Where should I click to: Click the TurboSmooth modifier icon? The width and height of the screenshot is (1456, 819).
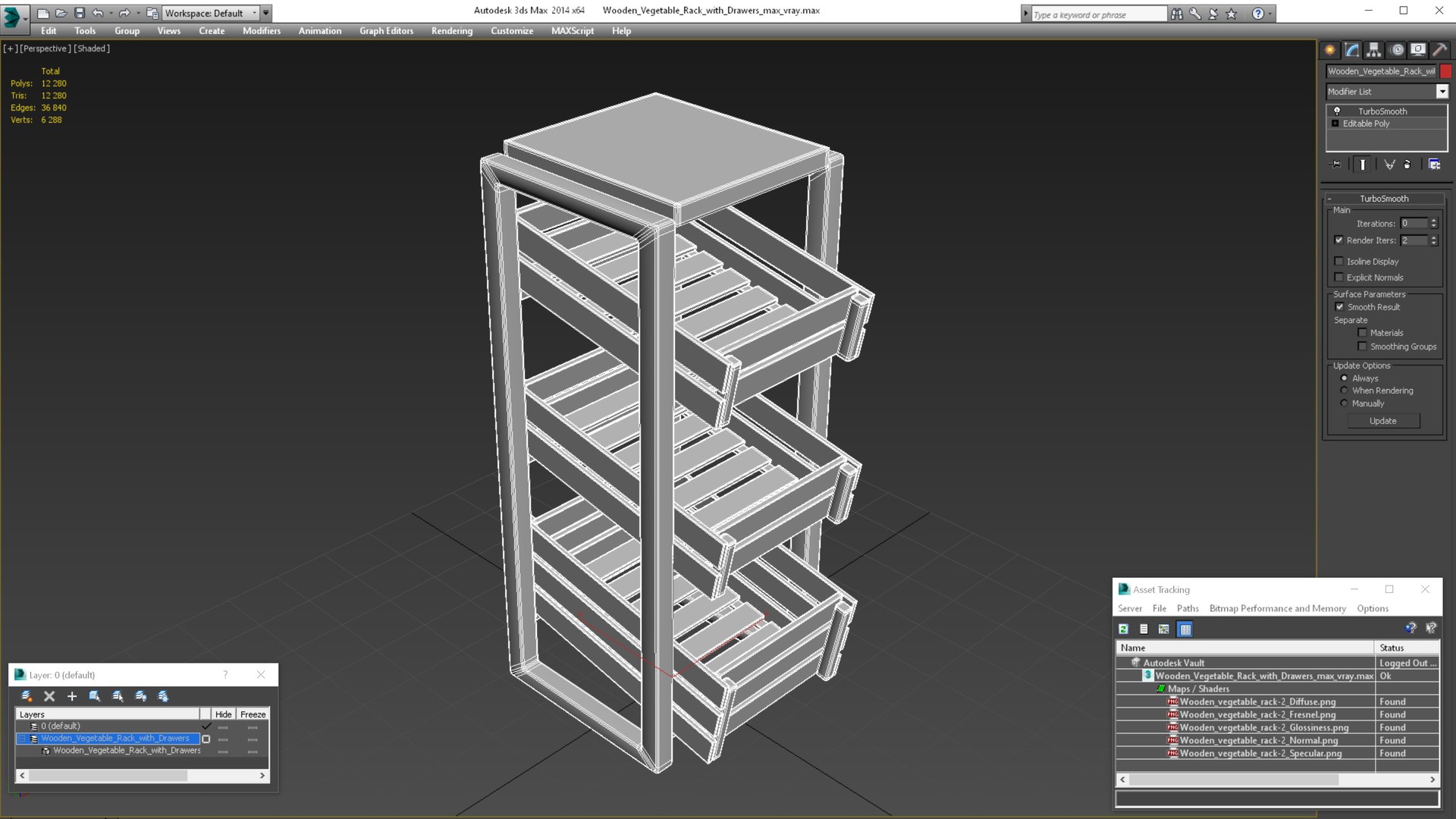(x=1336, y=110)
